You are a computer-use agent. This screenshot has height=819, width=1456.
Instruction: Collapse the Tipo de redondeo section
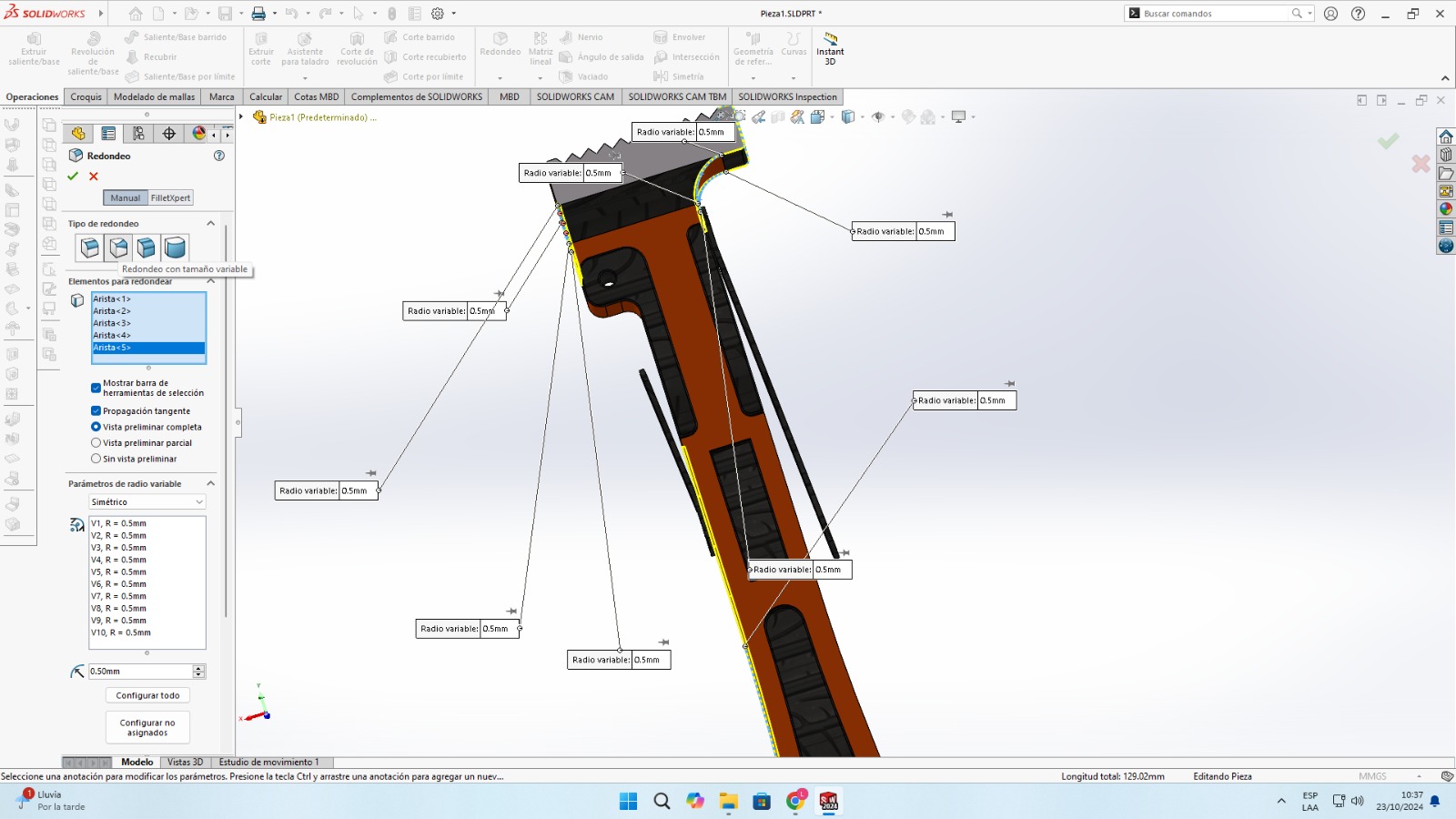(x=211, y=223)
